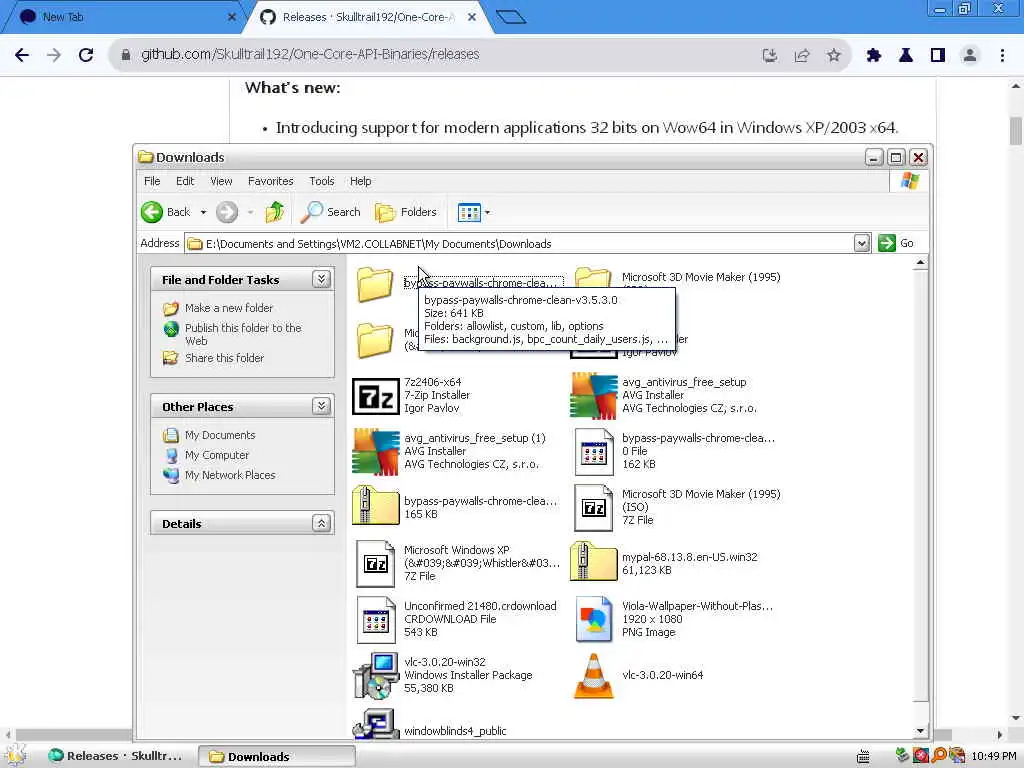Viewport: 1024px width, 768px height.
Task: Open the View menu
Action: [x=221, y=181]
